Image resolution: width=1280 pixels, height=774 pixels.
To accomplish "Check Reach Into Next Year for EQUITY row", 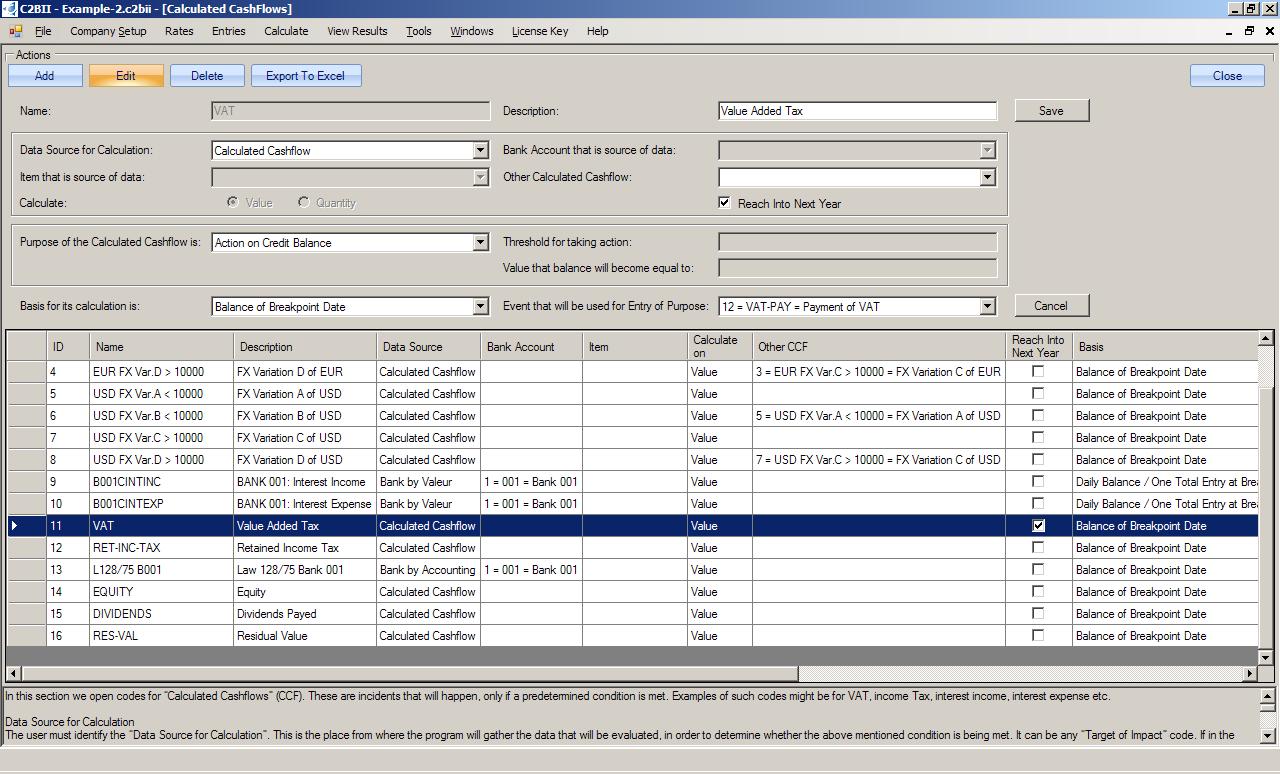I will (x=1038, y=591).
